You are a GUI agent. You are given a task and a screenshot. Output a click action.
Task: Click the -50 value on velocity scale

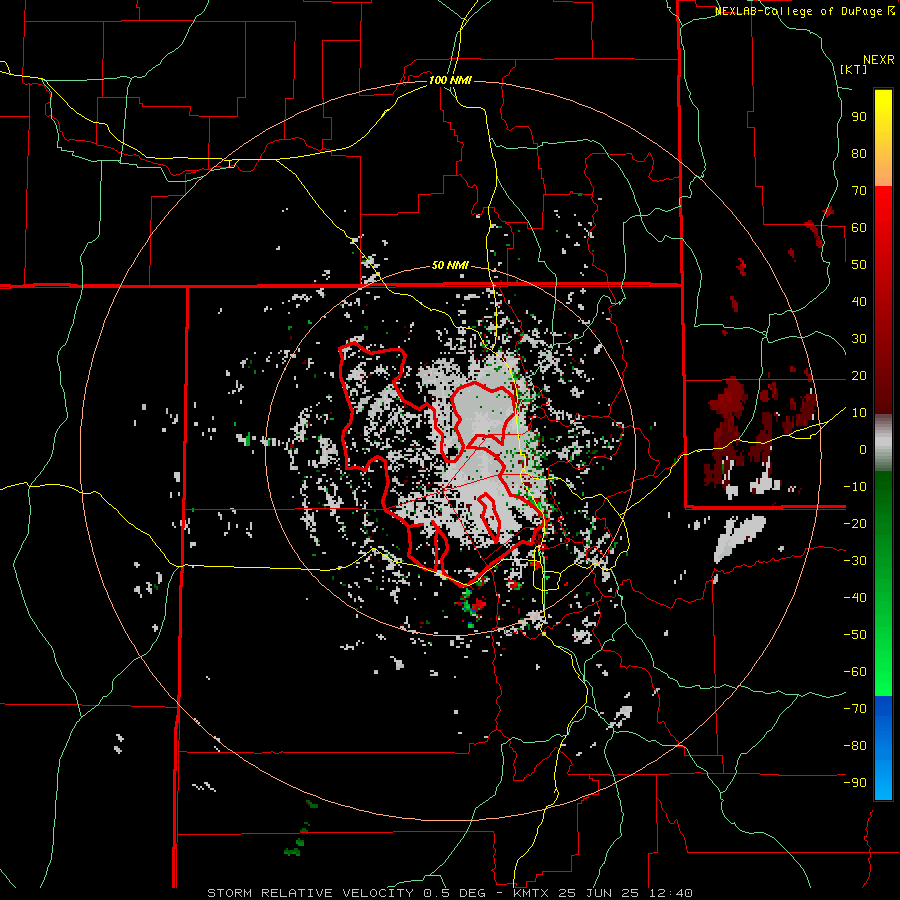(855, 635)
